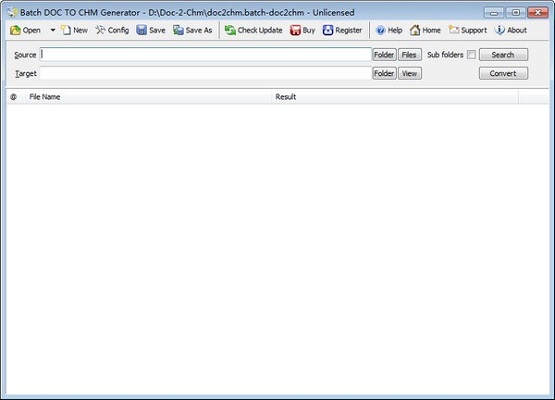
Task: Select source Files button
Action: [x=410, y=55]
